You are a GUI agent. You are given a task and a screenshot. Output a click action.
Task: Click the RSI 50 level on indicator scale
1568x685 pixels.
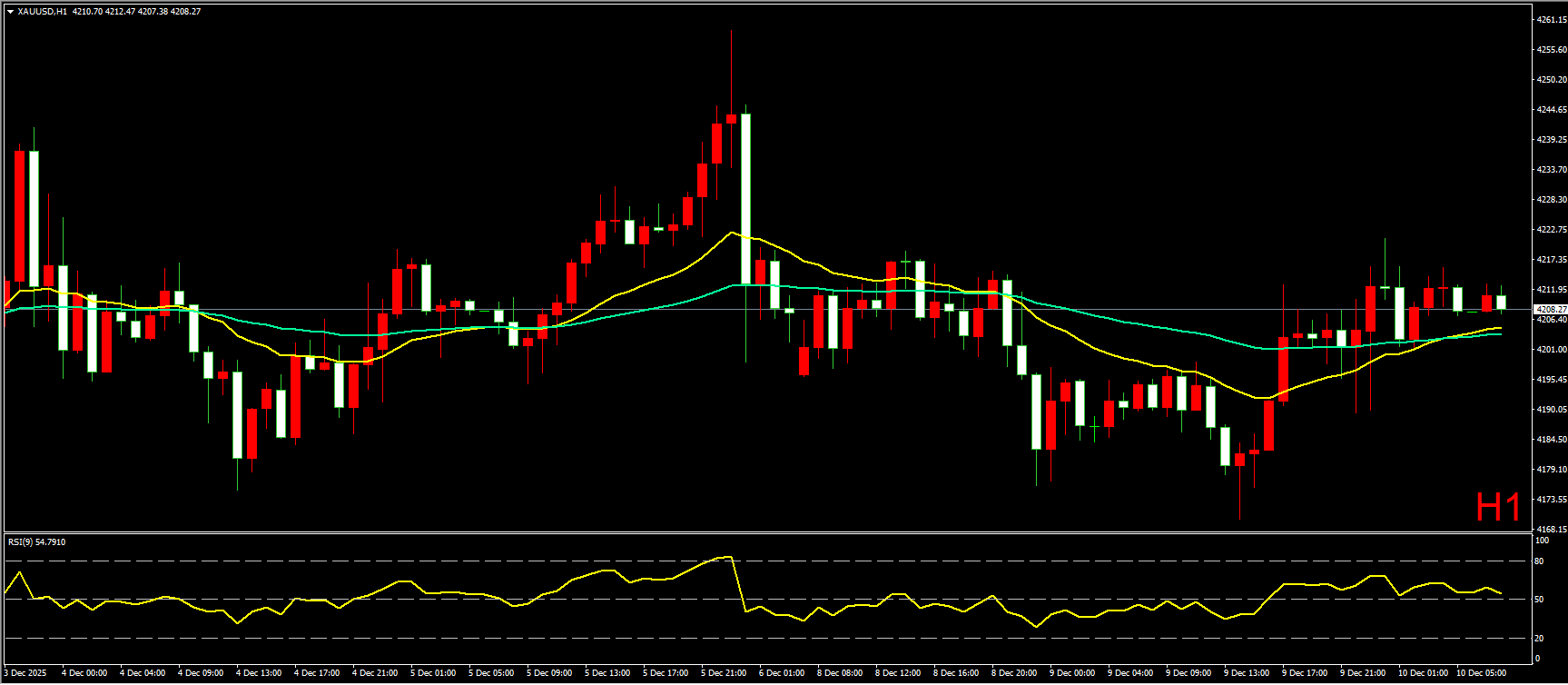click(x=1539, y=600)
